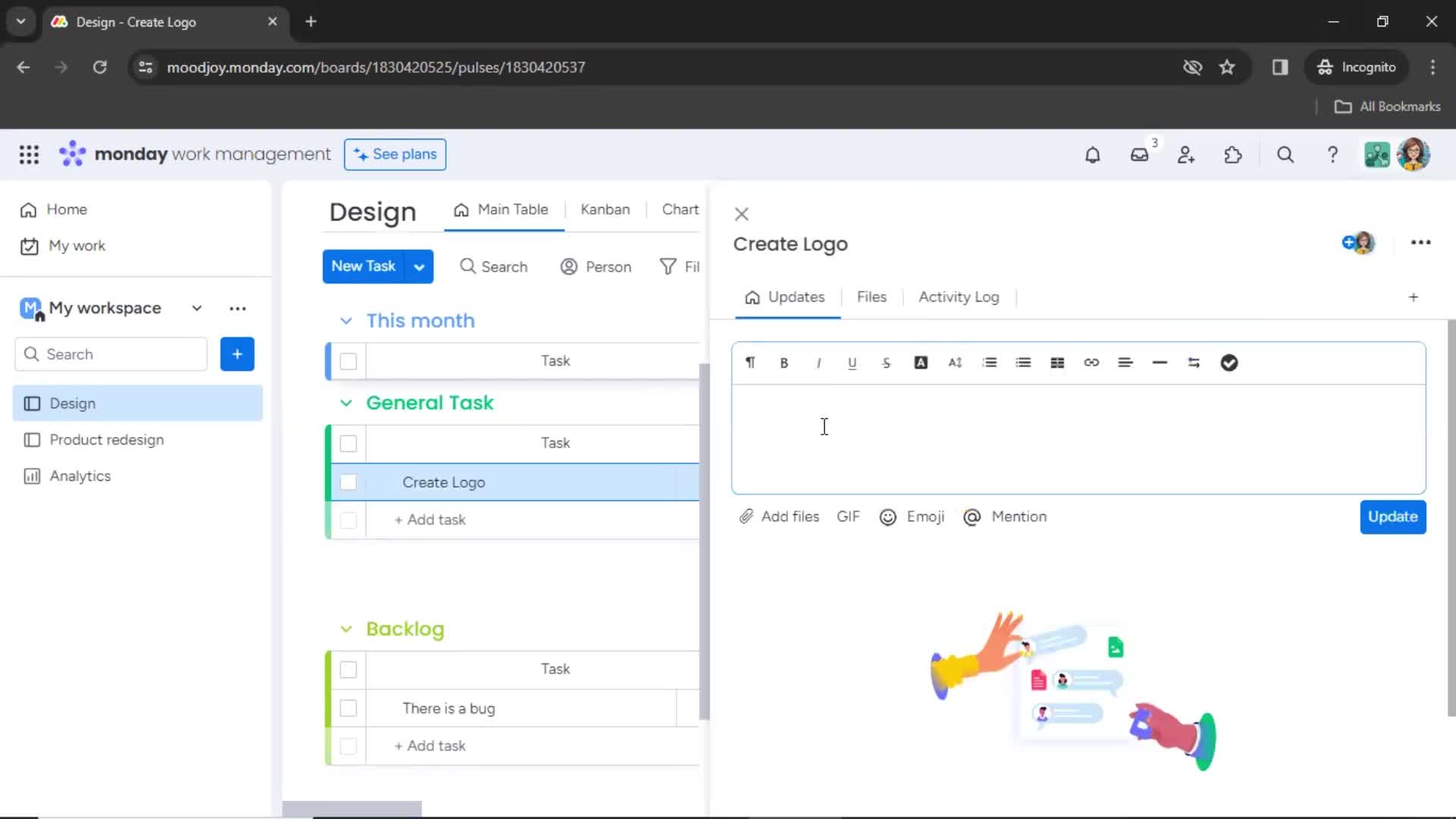Insert a horizontal divider line
Image resolution: width=1456 pixels, height=819 pixels.
(1159, 362)
